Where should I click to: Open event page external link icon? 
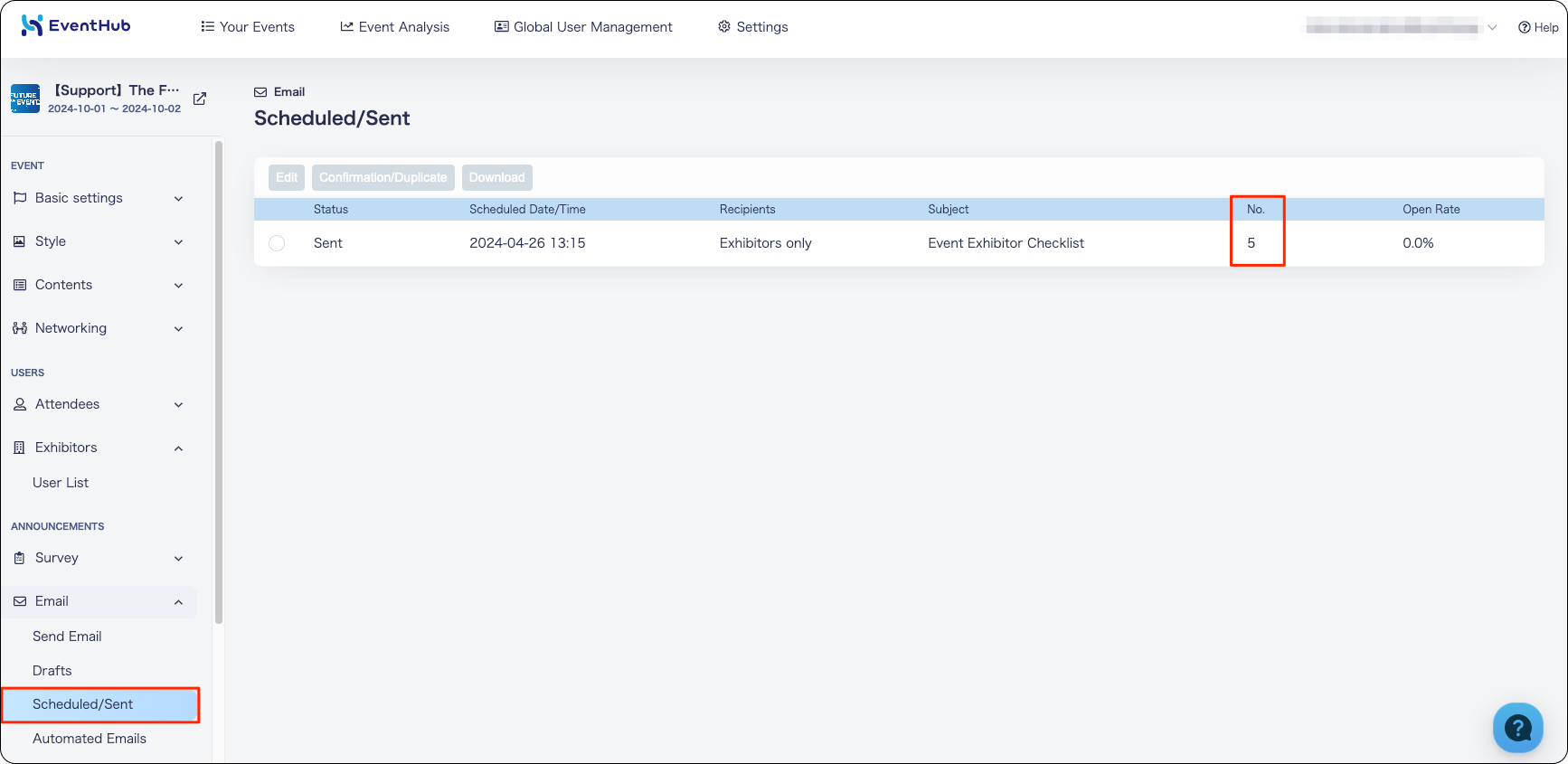click(200, 99)
